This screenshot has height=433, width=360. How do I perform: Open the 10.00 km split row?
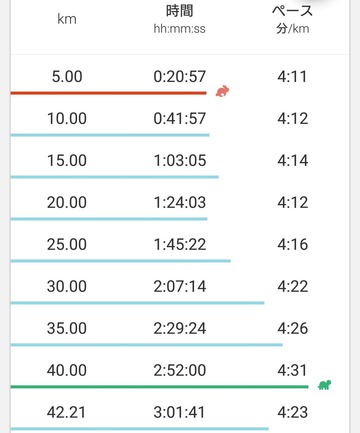pyautogui.click(x=180, y=118)
